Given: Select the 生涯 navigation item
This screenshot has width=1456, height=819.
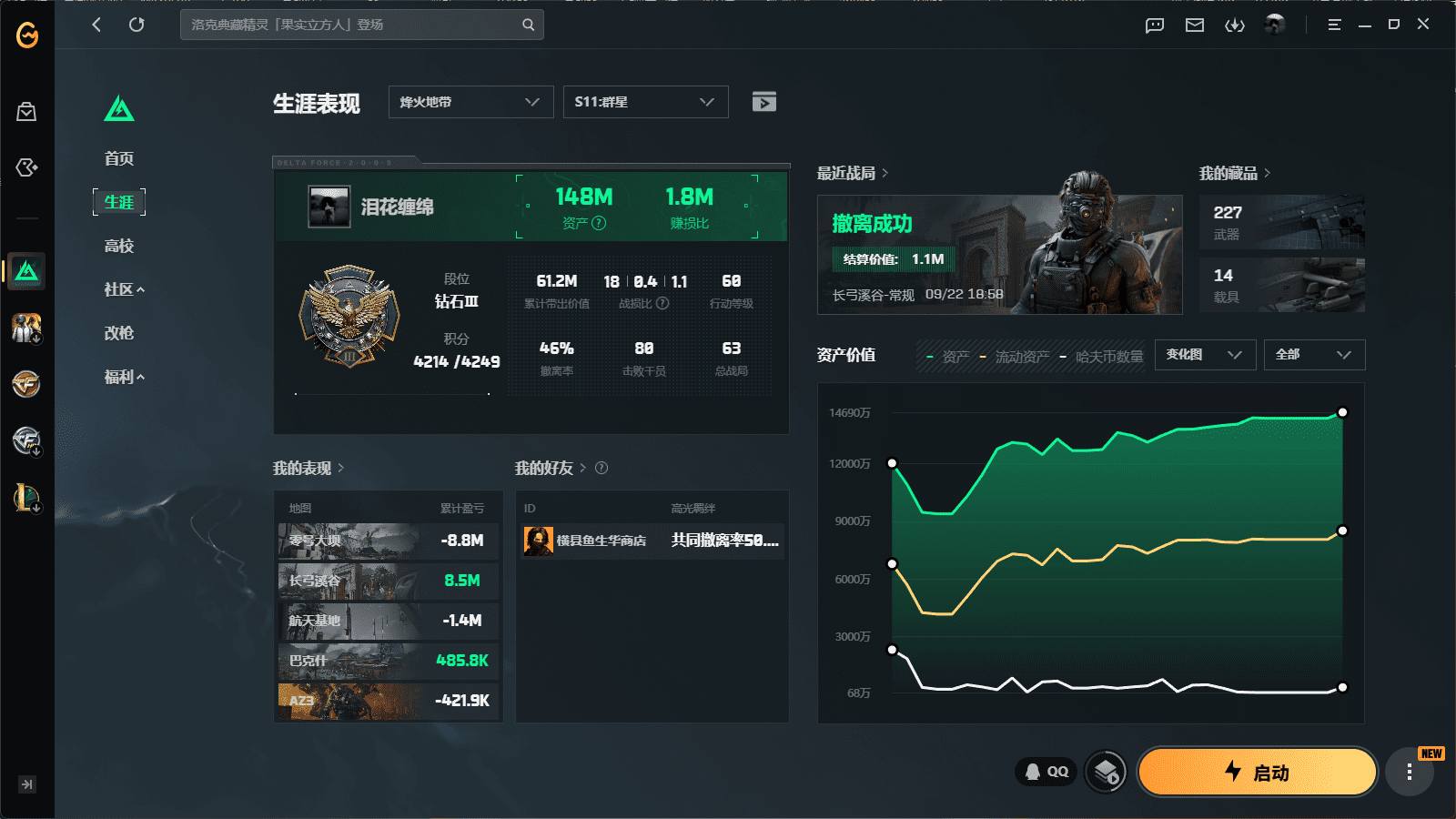Looking at the screenshot, I should (119, 202).
